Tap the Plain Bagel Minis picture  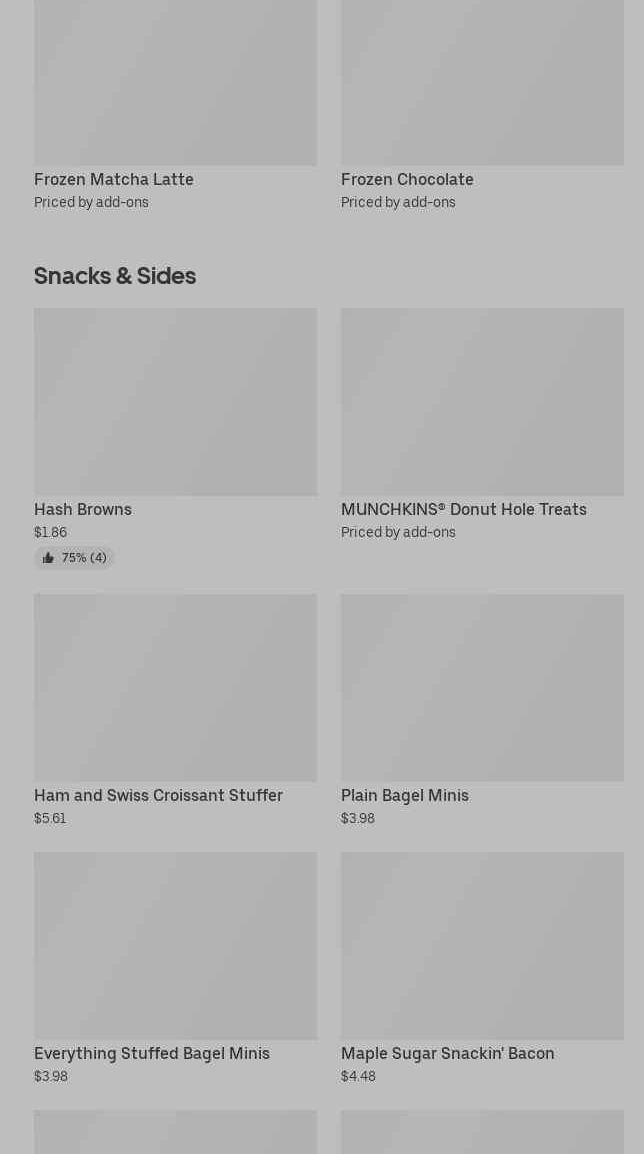[482, 687]
